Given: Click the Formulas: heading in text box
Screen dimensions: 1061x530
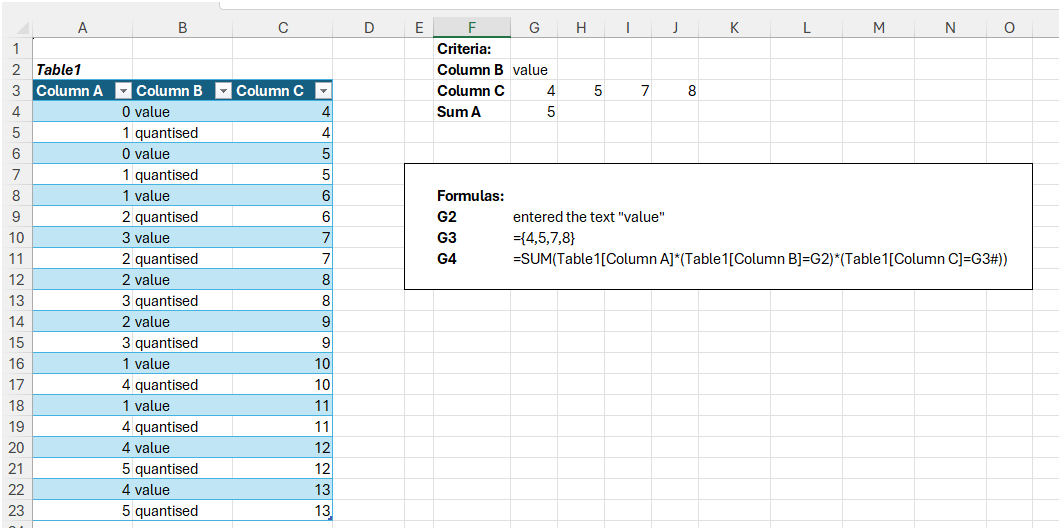Looking at the screenshot, I should coord(471,196).
